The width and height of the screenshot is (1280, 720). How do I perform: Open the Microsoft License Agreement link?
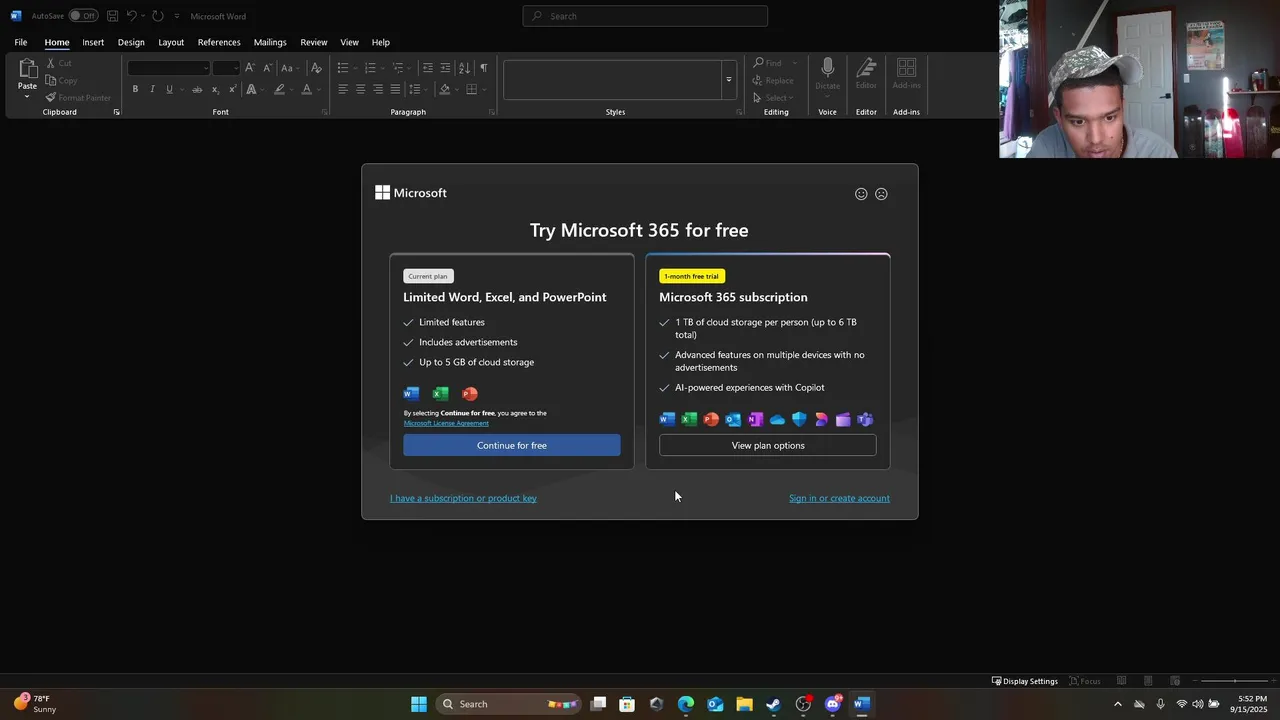(x=446, y=423)
